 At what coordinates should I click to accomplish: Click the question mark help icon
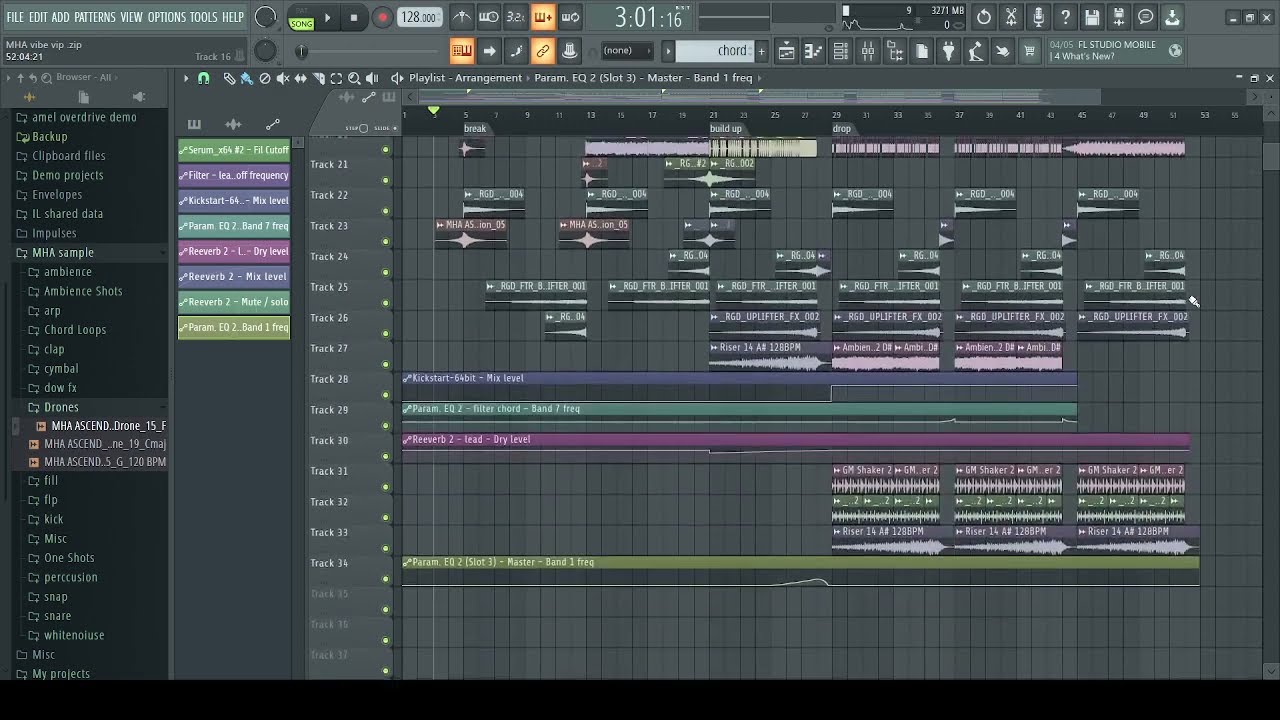click(1065, 17)
